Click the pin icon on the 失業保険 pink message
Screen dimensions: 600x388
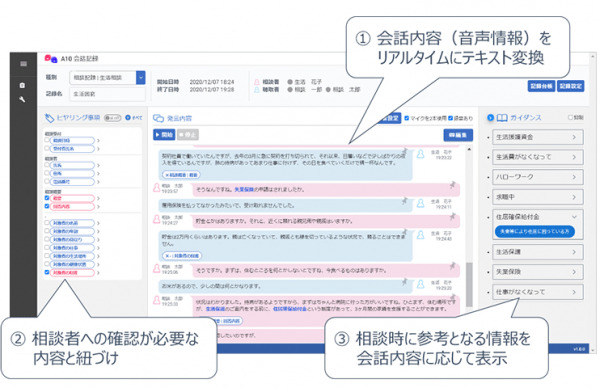pyautogui.click(x=453, y=185)
